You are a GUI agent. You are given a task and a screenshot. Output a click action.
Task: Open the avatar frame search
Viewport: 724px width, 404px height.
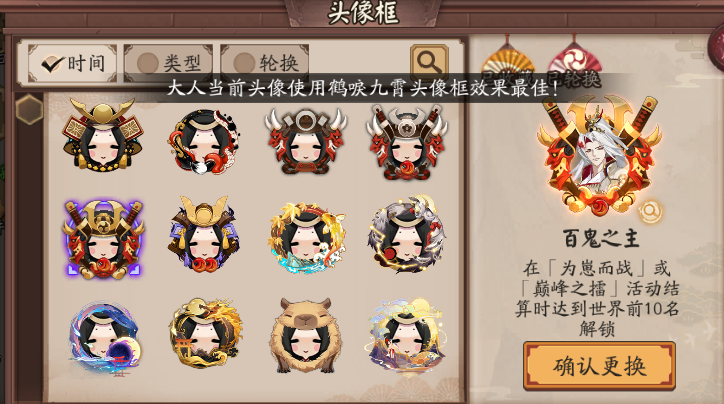(429, 62)
